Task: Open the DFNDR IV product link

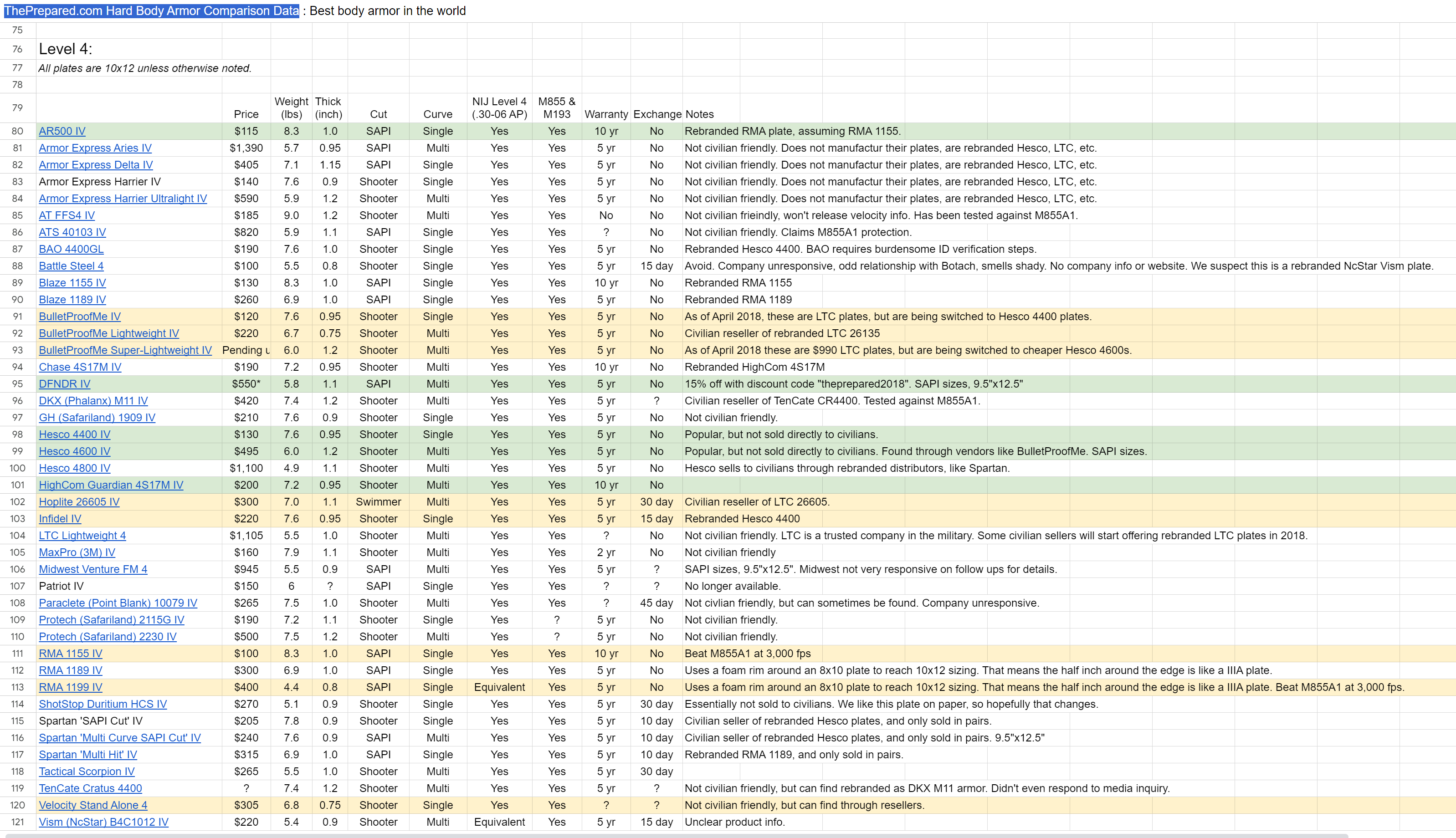Action: (x=65, y=384)
